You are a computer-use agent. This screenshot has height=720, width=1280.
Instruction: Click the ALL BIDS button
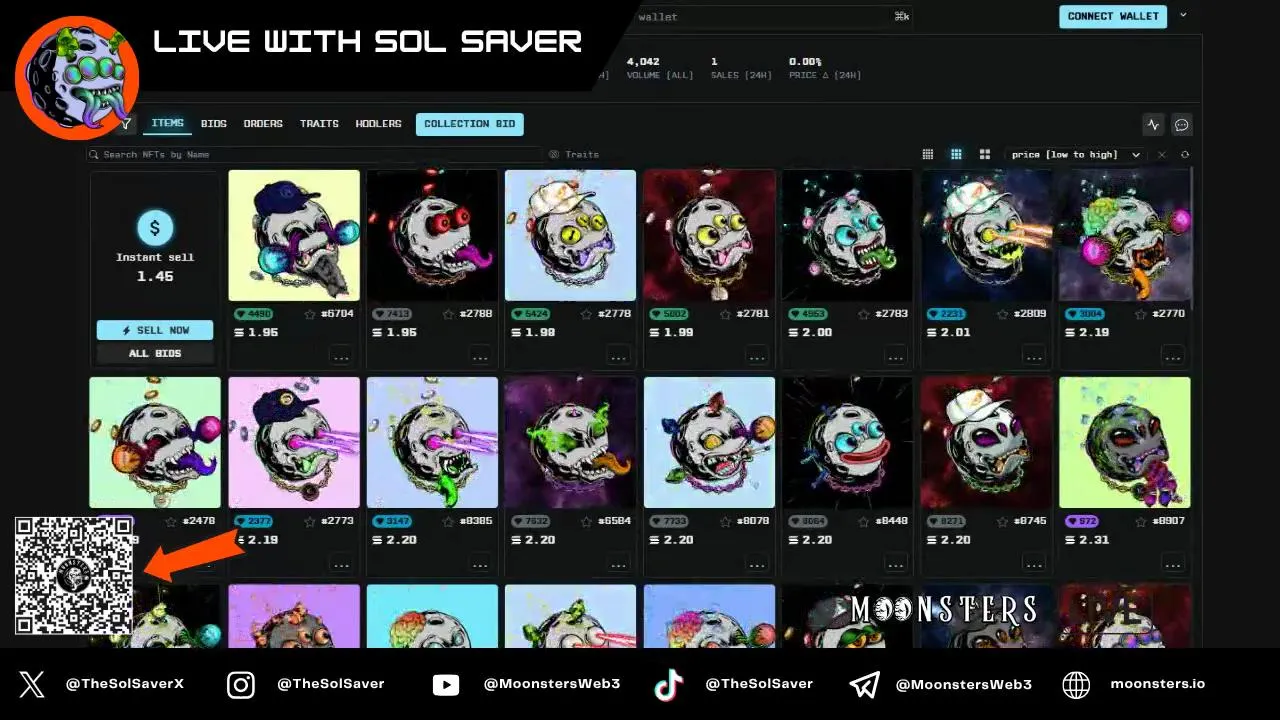pos(155,353)
